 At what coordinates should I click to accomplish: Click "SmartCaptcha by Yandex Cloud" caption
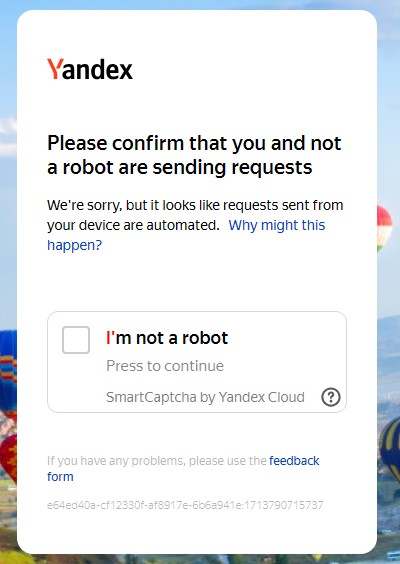pyautogui.click(x=205, y=397)
